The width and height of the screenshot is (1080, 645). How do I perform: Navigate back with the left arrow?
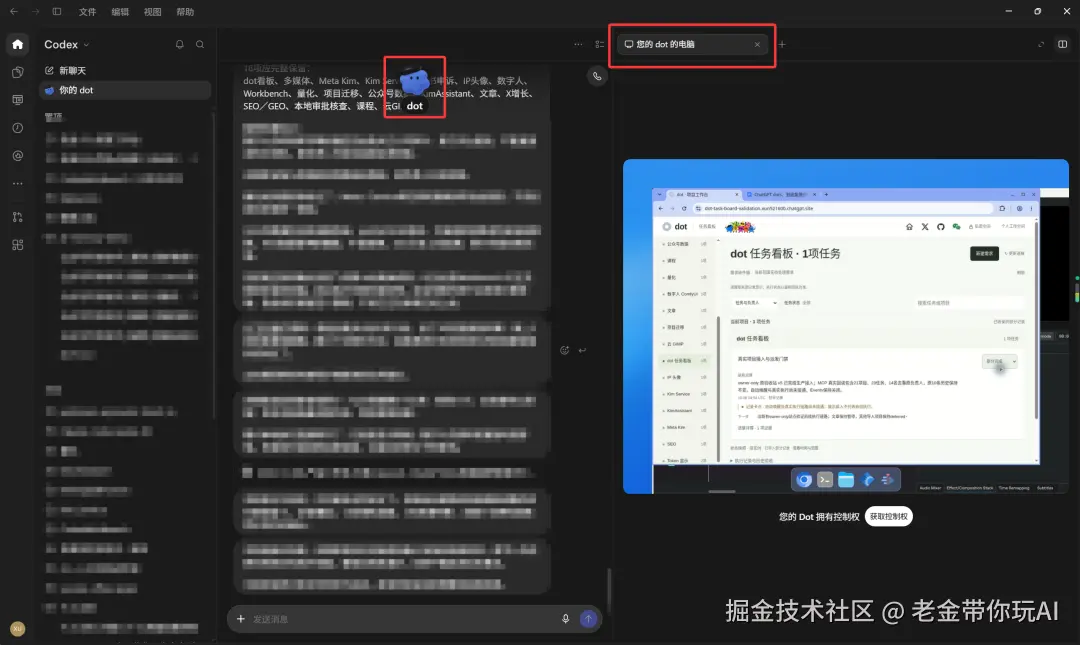pyautogui.click(x=14, y=12)
